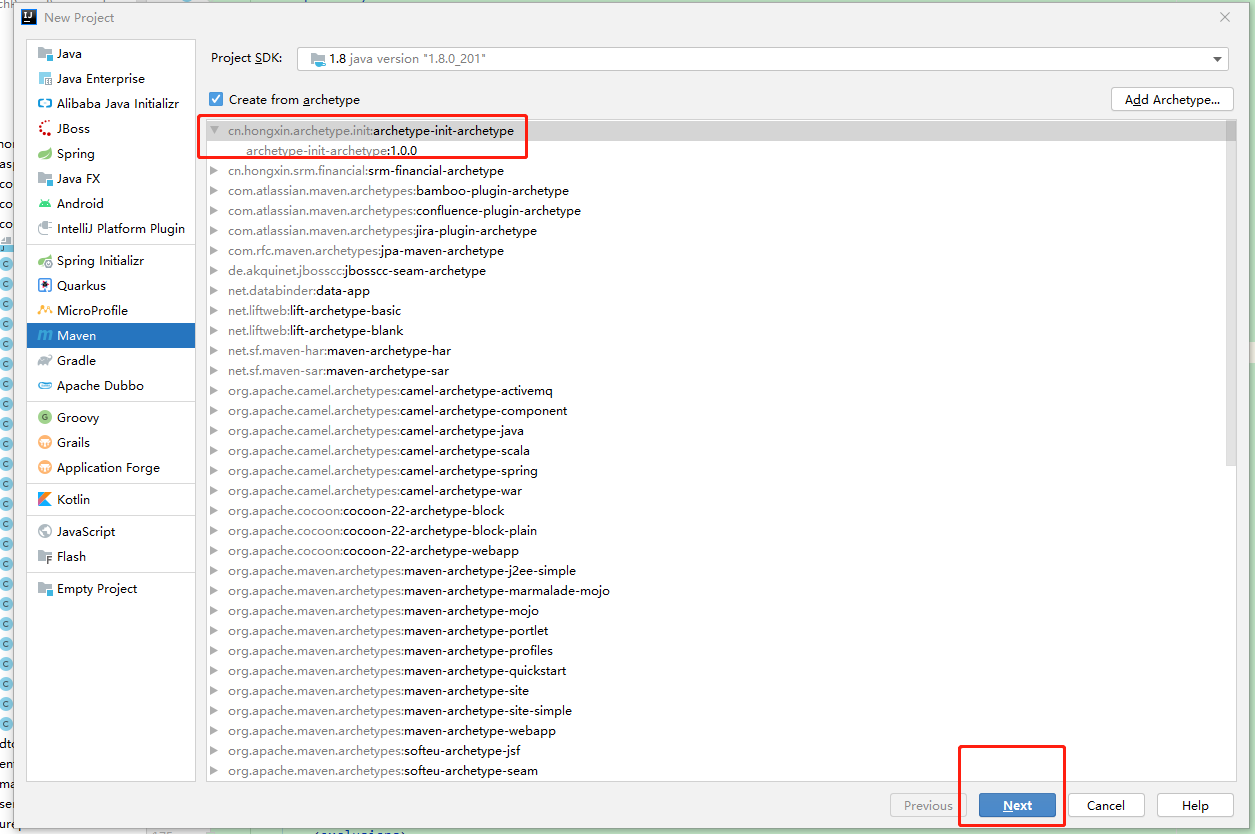This screenshot has width=1255, height=834.
Task: Select lift-archetype-basic entry
Action: [314, 311]
